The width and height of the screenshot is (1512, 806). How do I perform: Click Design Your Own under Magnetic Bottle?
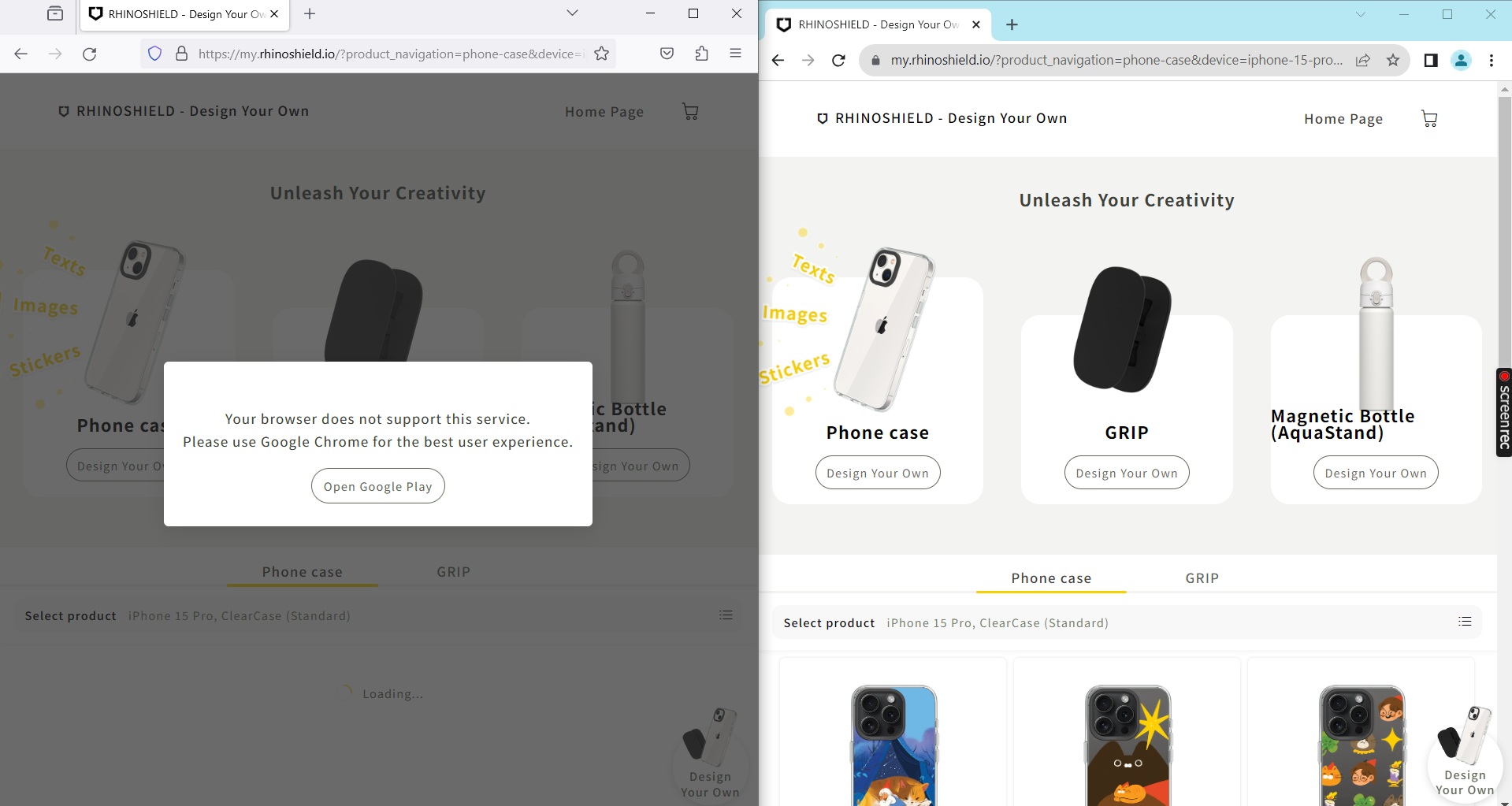tap(1375, 472)
